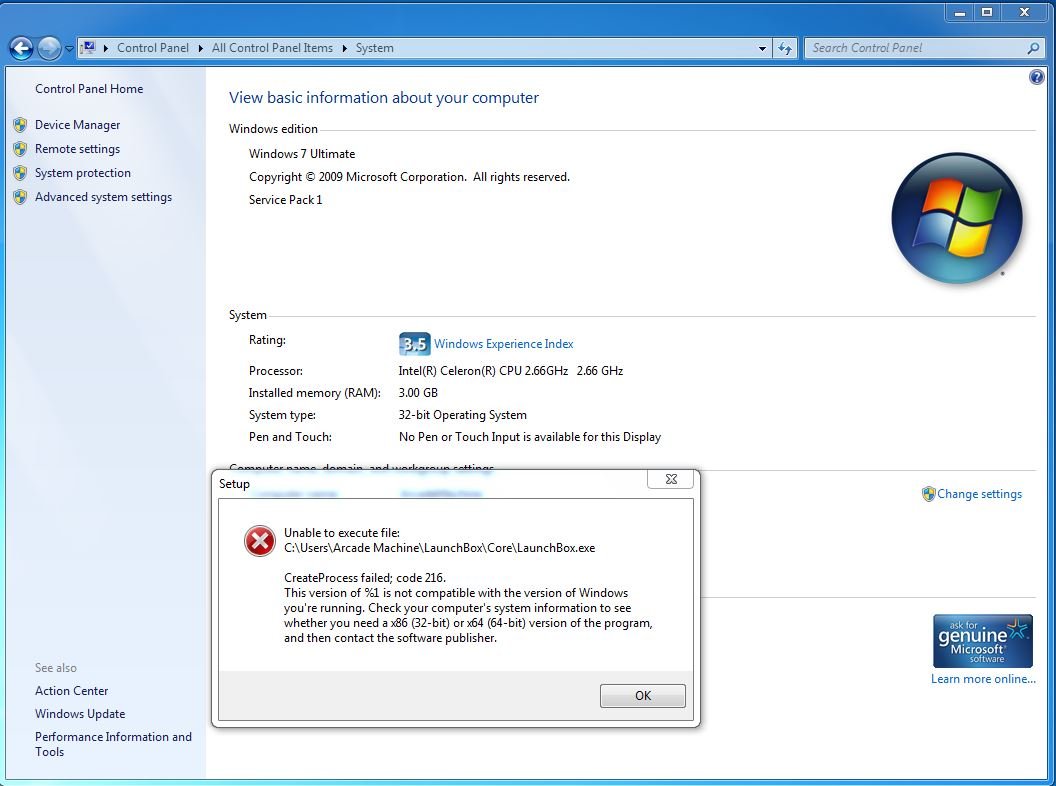1056x786 pixels.
Task: Click the Change settings link
Action: coord(979,494)
